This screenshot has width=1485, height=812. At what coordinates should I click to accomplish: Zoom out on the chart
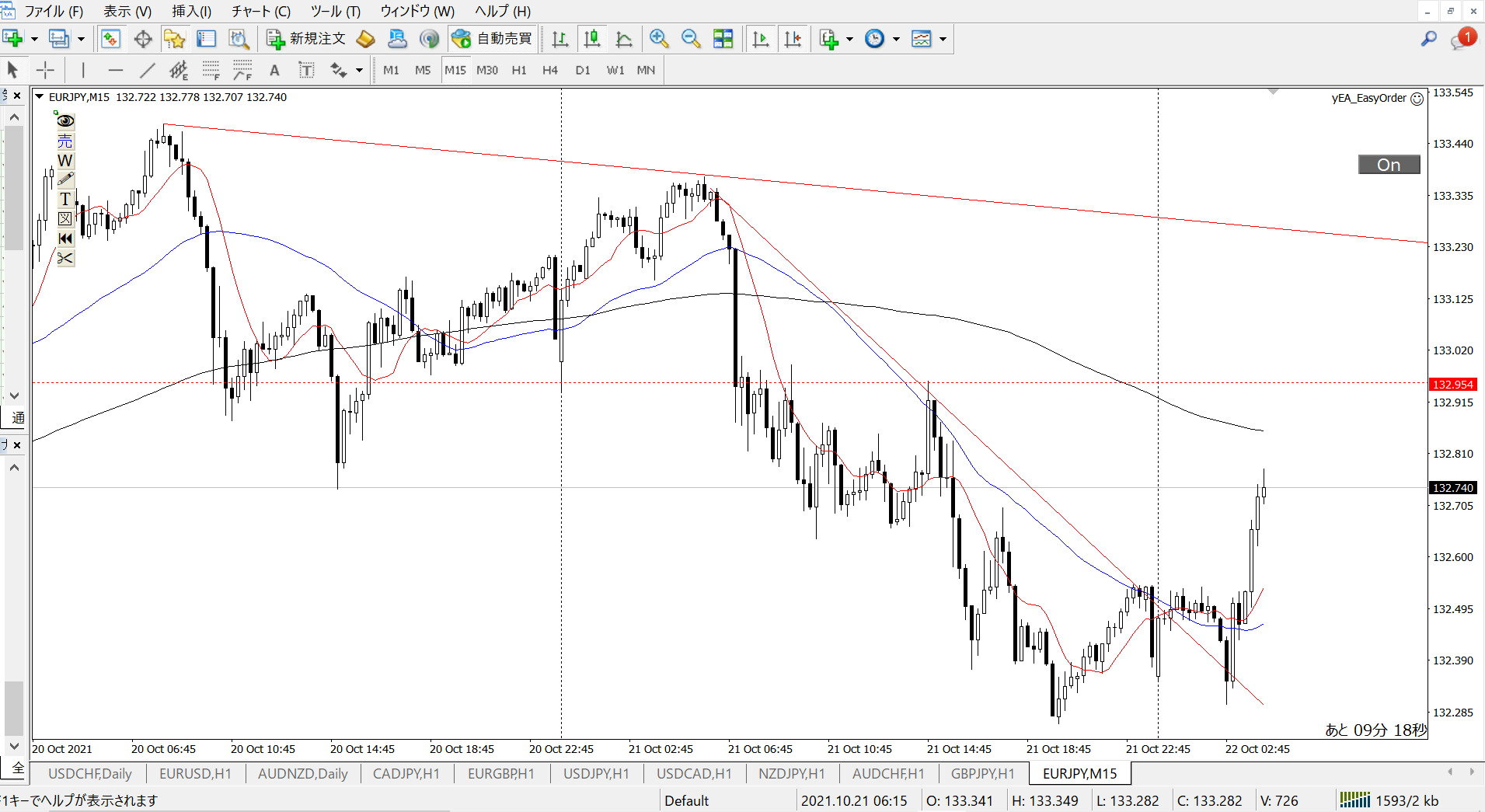[x=691, y=38]
